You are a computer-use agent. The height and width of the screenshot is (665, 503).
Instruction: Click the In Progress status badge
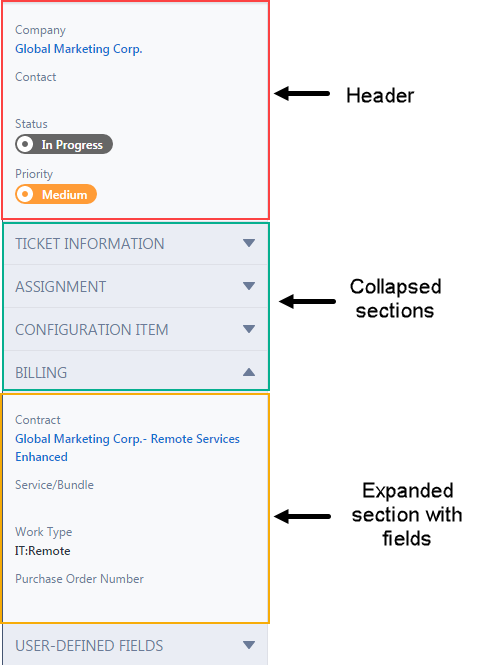coord(64,144)
